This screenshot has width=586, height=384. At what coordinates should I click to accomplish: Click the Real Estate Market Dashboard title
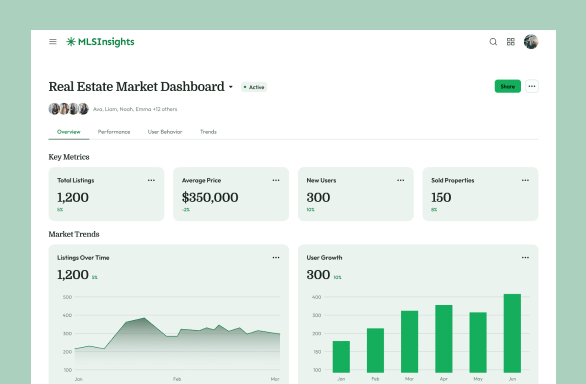point(136,87)
